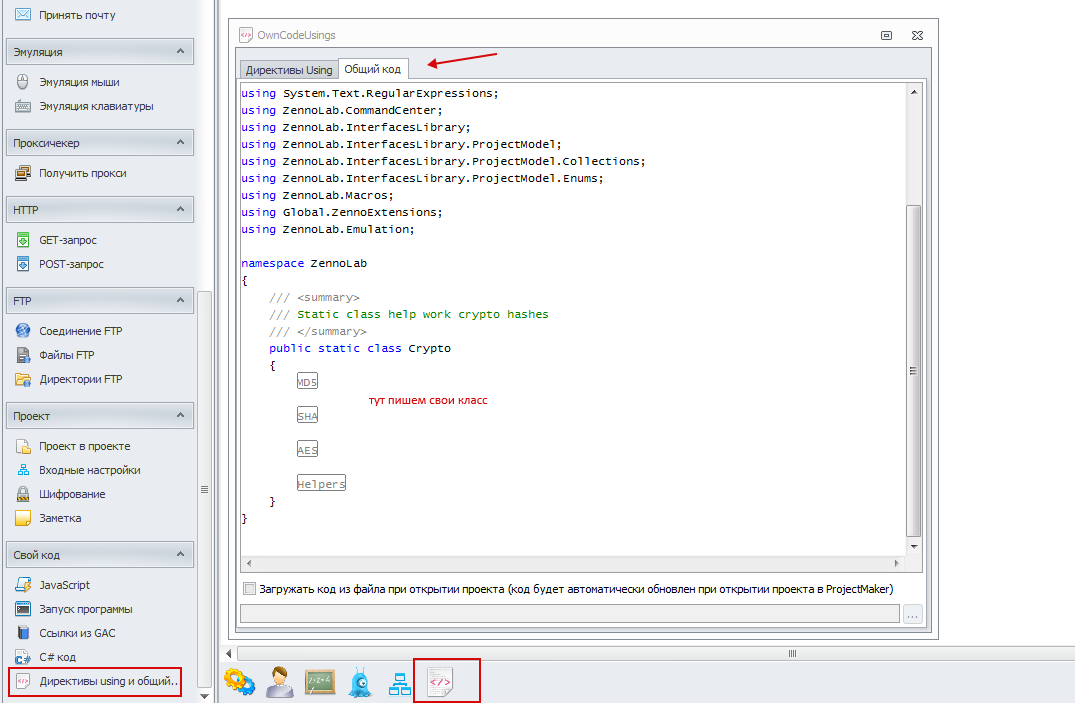Expand the collapsed MD5 code region
The height and width of the screenshot is (703, 1075).
click(307, 382)
